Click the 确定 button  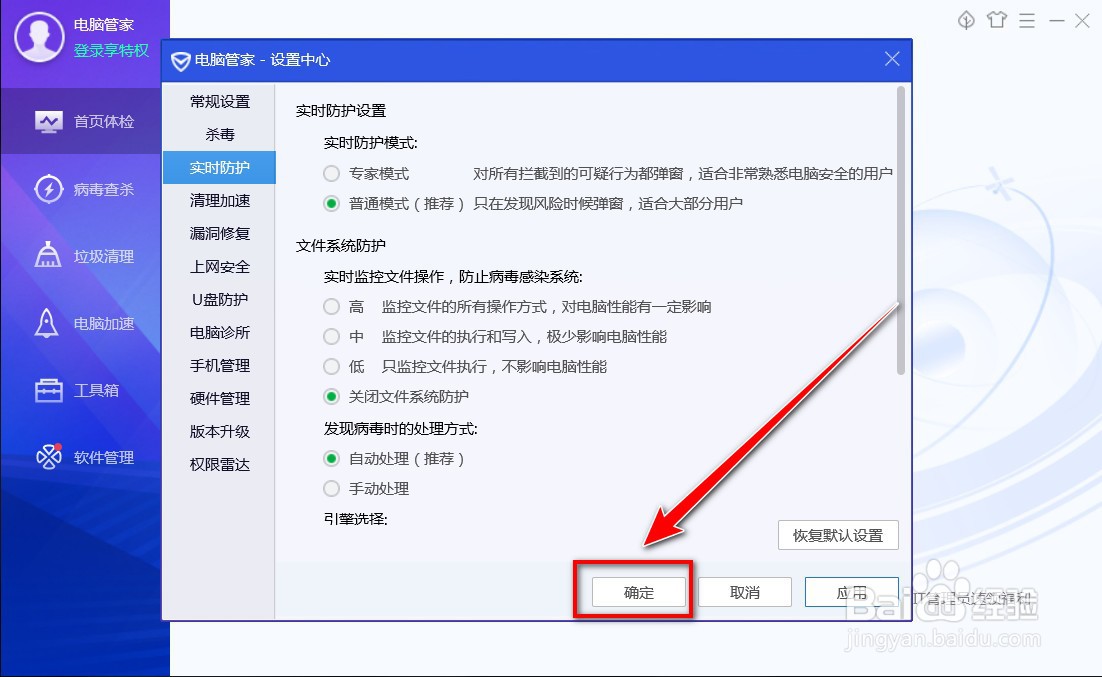coord(638,593)
